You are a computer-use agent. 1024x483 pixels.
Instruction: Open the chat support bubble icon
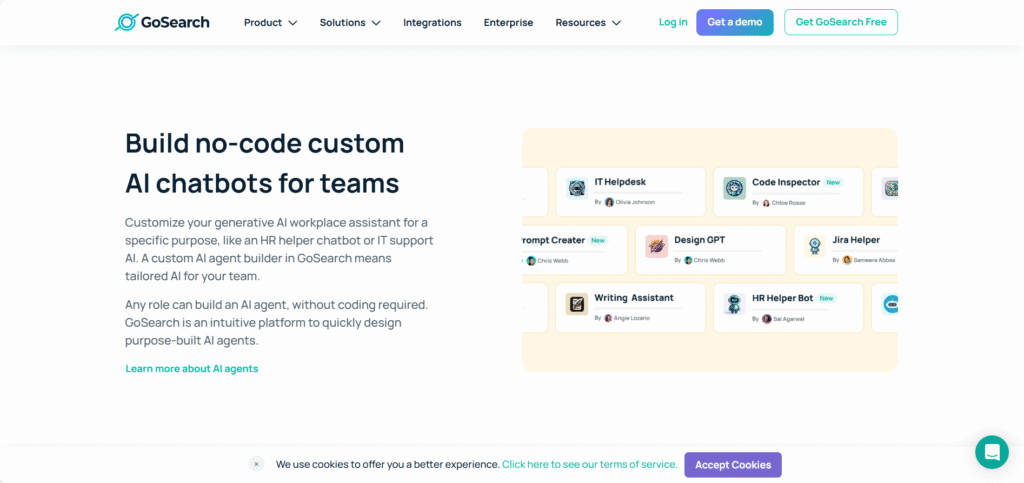(x=991, y=452)
